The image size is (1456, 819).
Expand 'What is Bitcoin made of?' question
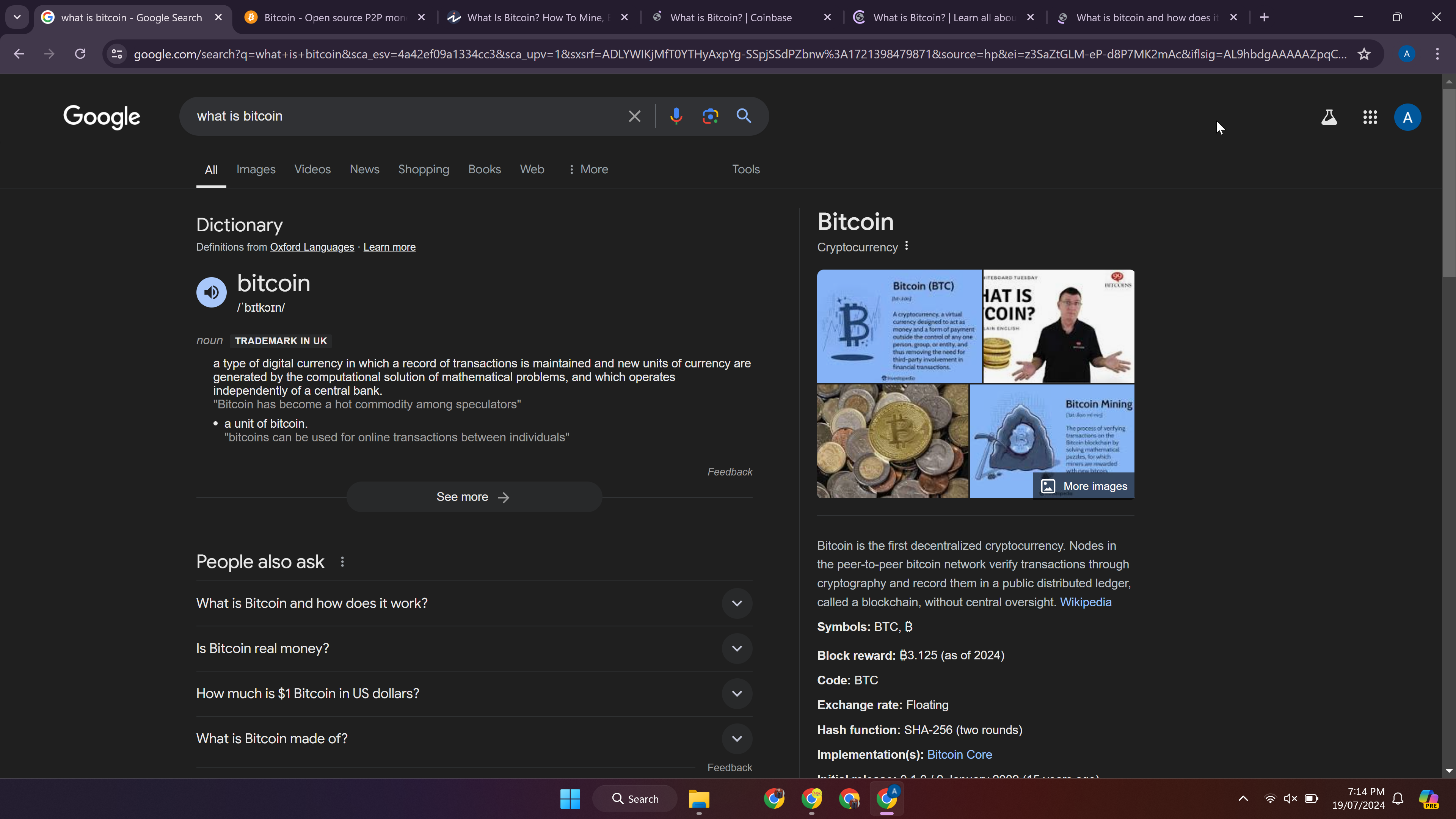click(x=736, y=739)
